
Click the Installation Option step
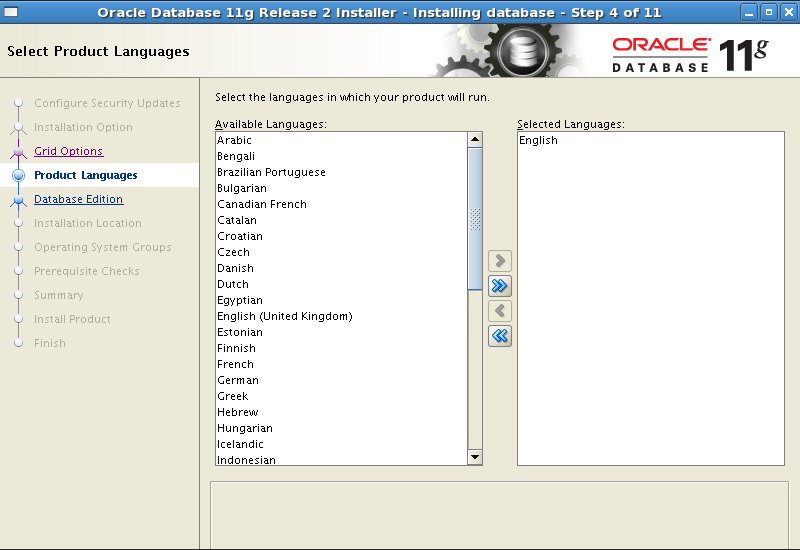[83, 127]
